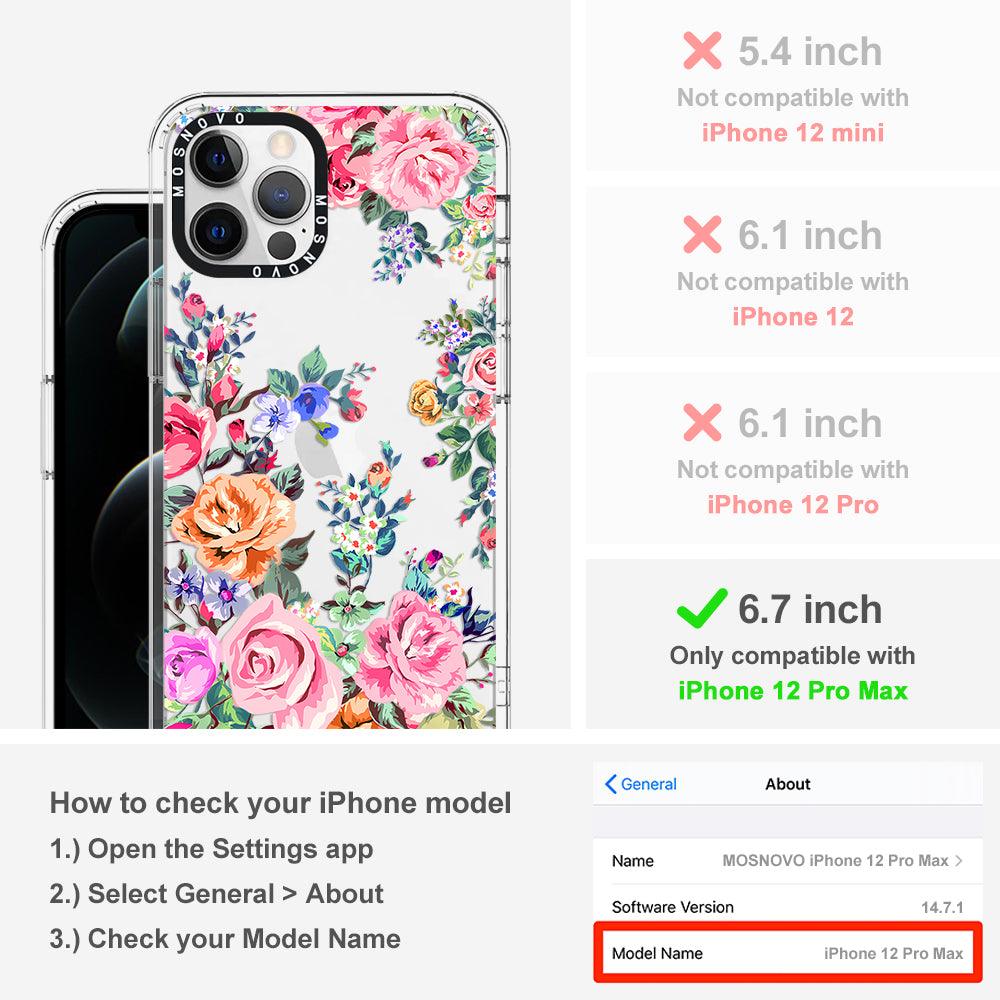Click the Apple logo on the phone back
The image size is (1000, 1000).
point(317,451)
